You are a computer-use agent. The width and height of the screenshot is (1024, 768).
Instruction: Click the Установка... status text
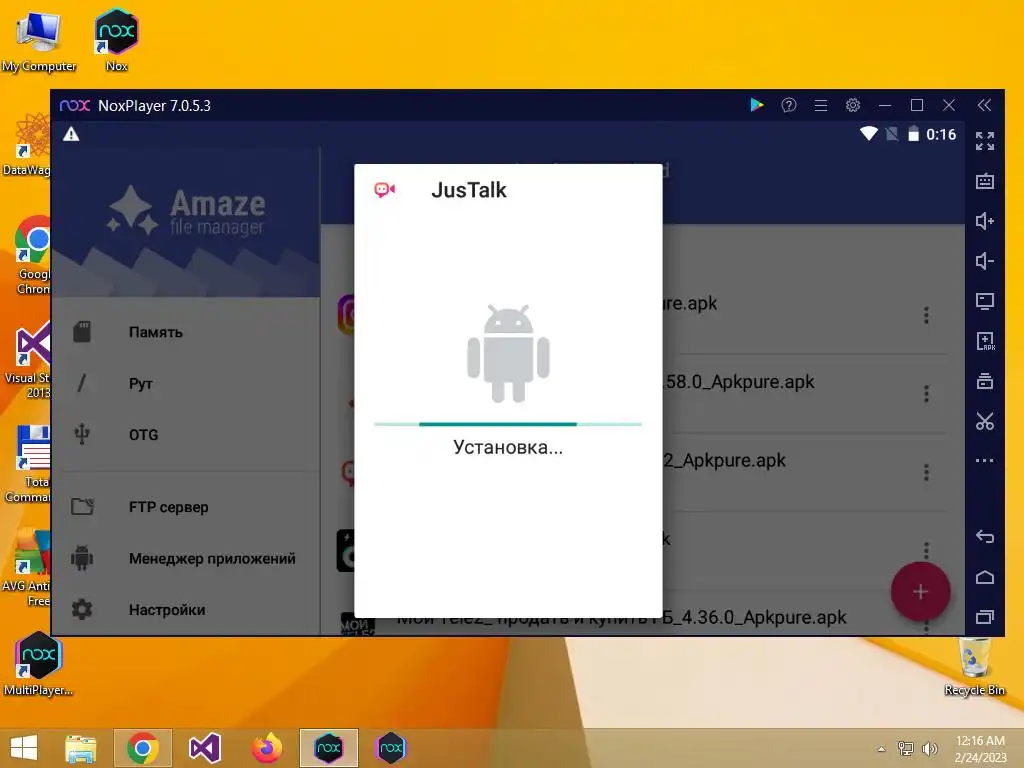pos(508,447)
